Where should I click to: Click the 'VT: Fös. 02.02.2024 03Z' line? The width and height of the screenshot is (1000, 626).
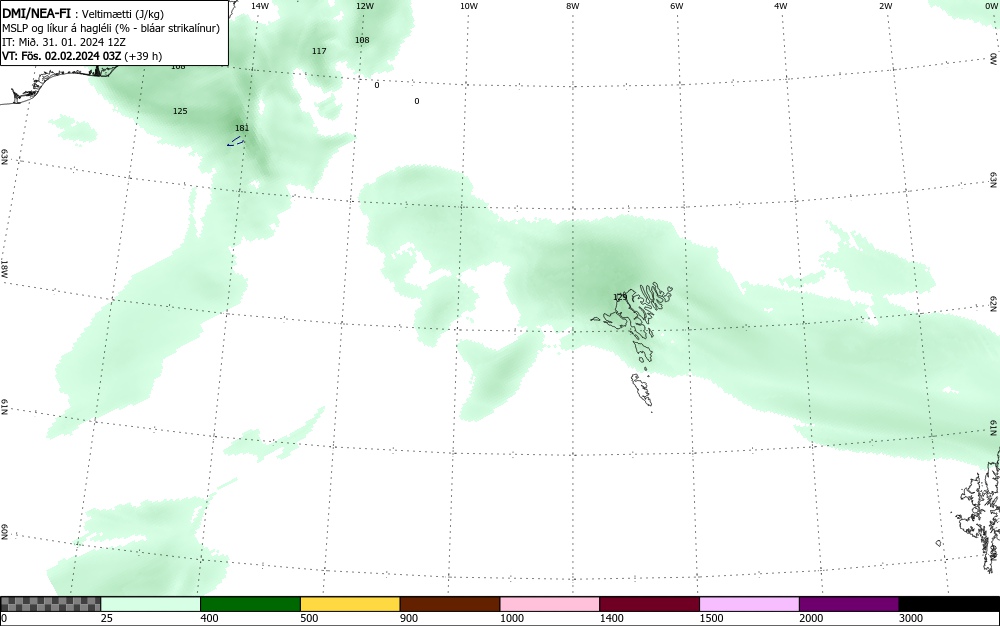click(x=82, y=56)
